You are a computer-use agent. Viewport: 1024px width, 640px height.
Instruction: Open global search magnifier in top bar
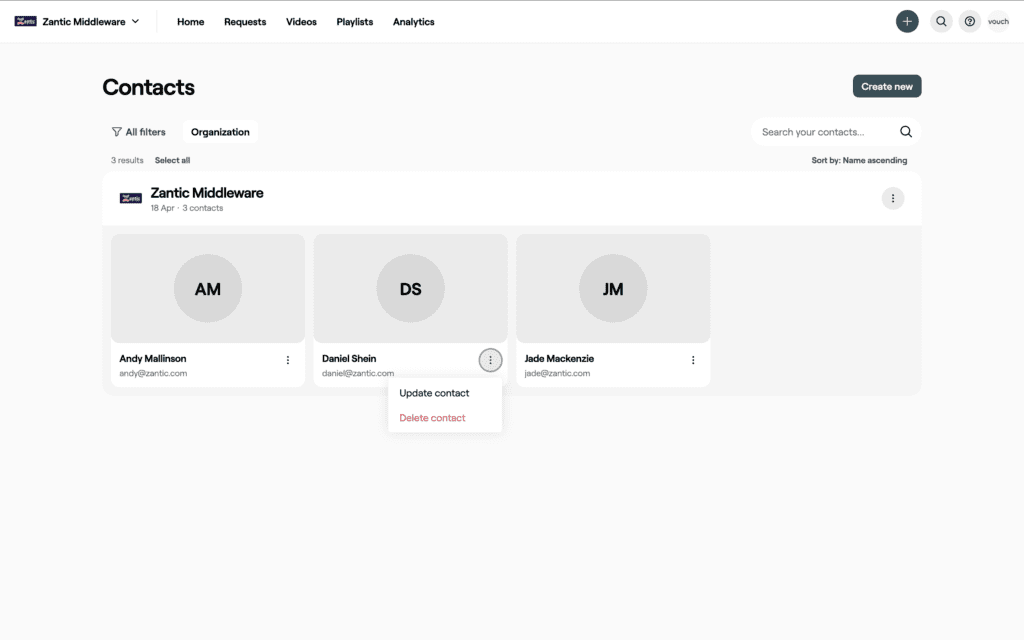point(941,22)
